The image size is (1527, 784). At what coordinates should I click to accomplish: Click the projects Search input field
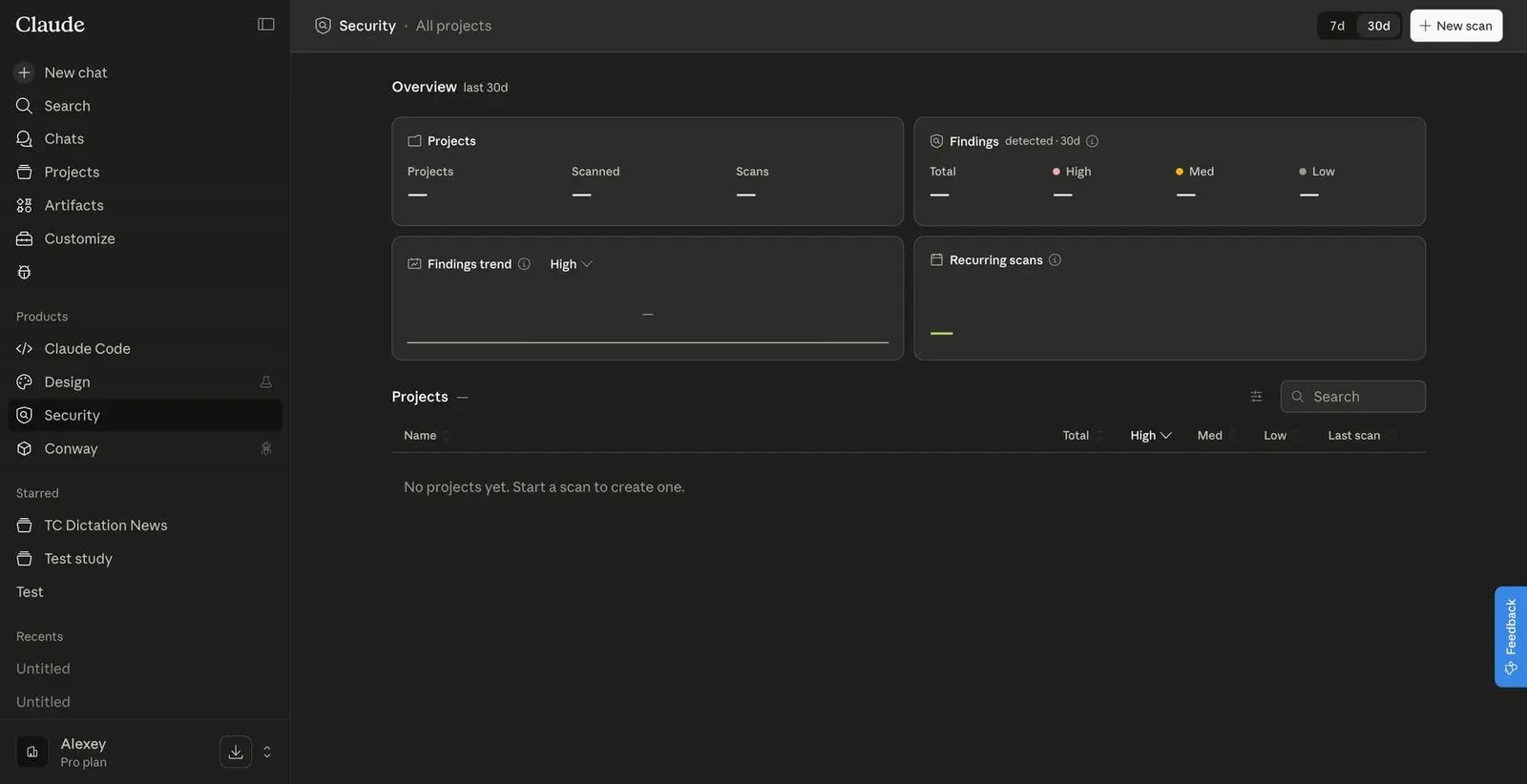[x=1352, y=397]
